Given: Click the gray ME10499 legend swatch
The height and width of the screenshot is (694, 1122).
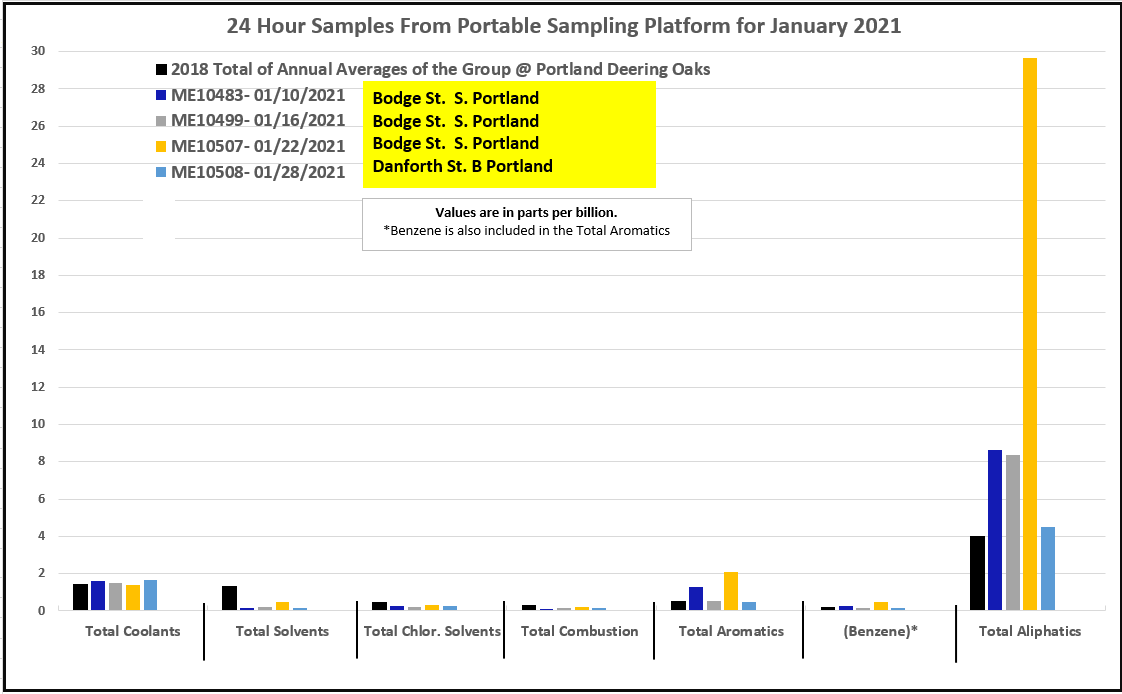Looking at the screenshot, I should [x=161, y=121].
